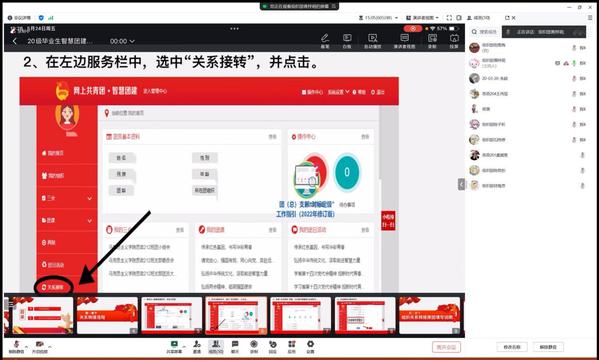This screenshot has height=360, width=599.
Task: Click the red leave meeting button
Action: tap(446, 347)
